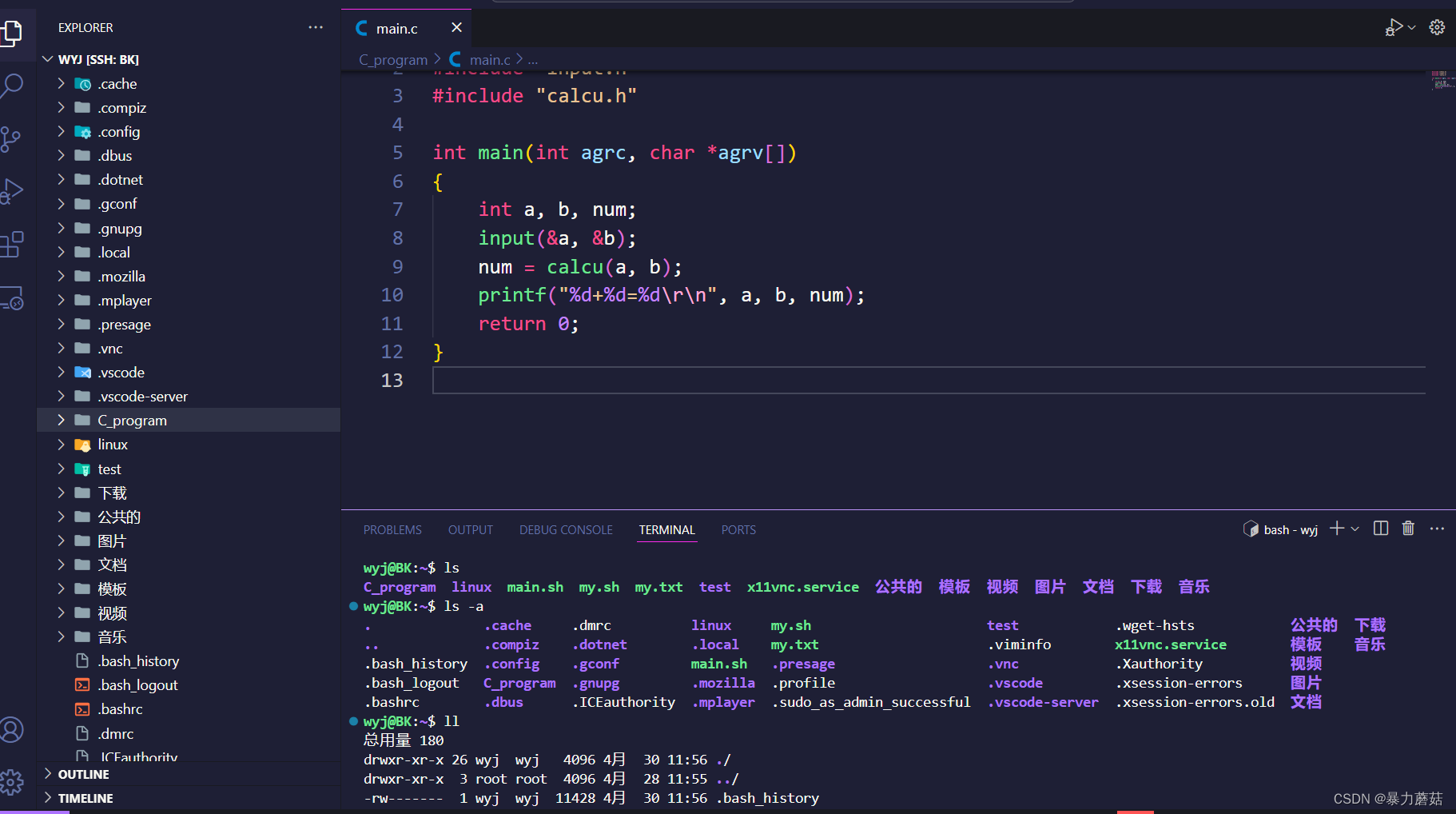1456x814 pixels.
Task: Click the editor minimap preview
Action: pos(1442,79)
